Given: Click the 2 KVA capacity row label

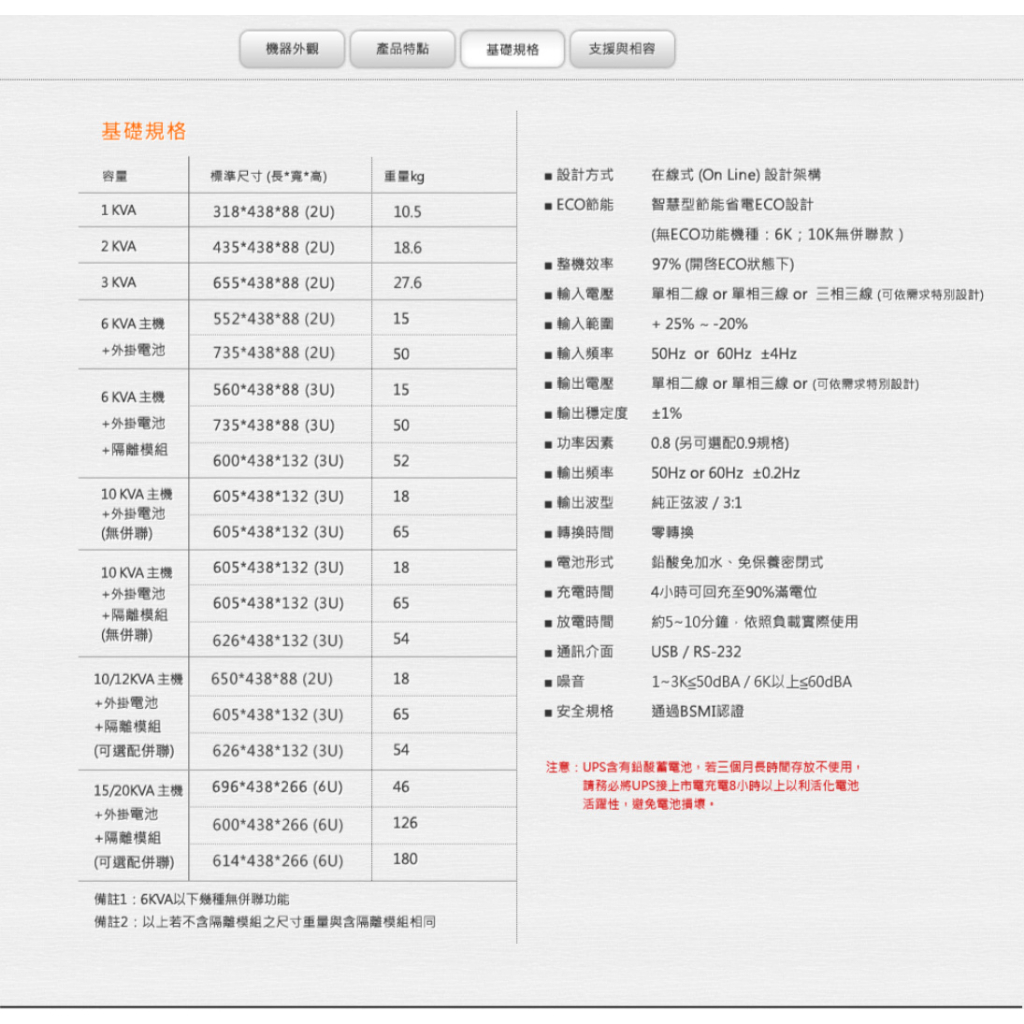Looking at the screenshot, I should (118, 246).
